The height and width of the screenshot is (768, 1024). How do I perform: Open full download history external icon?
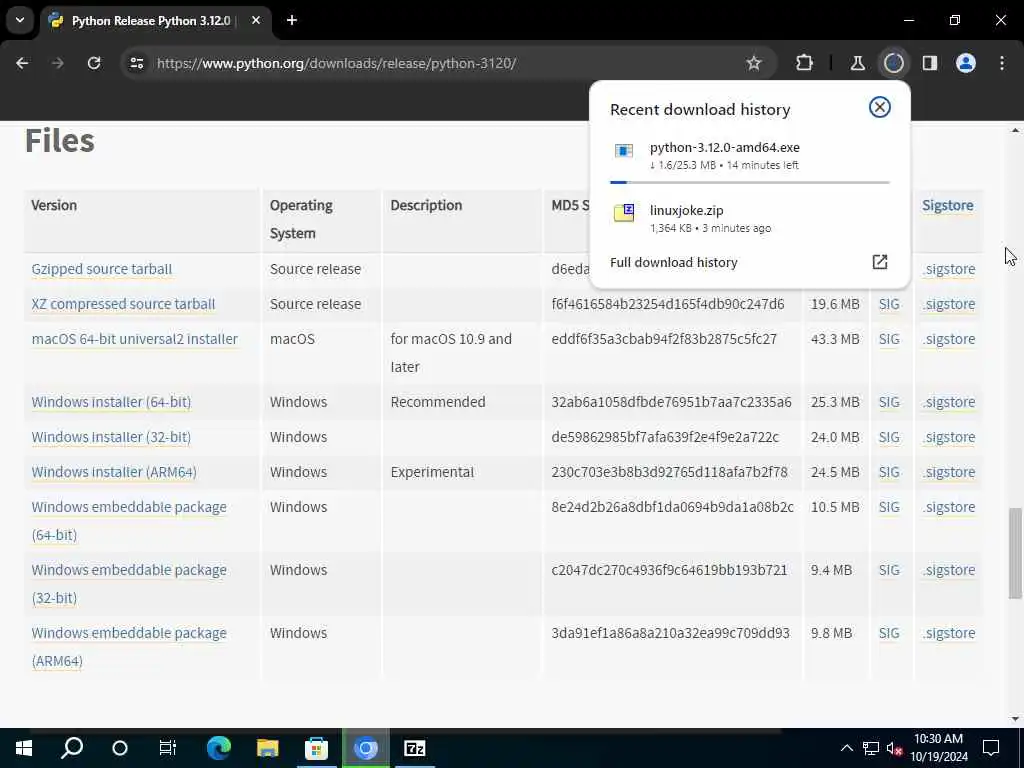coord(880,262)
